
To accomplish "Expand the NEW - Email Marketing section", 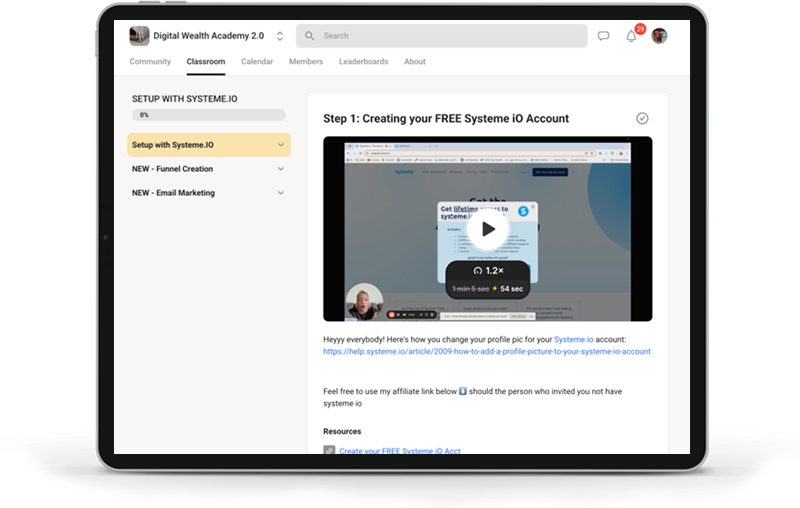I will [x=281, y=193].
